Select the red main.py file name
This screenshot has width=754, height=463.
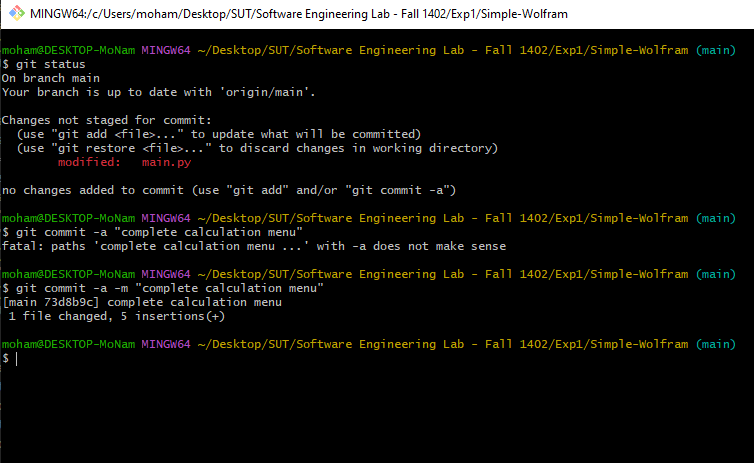point(166,163)
